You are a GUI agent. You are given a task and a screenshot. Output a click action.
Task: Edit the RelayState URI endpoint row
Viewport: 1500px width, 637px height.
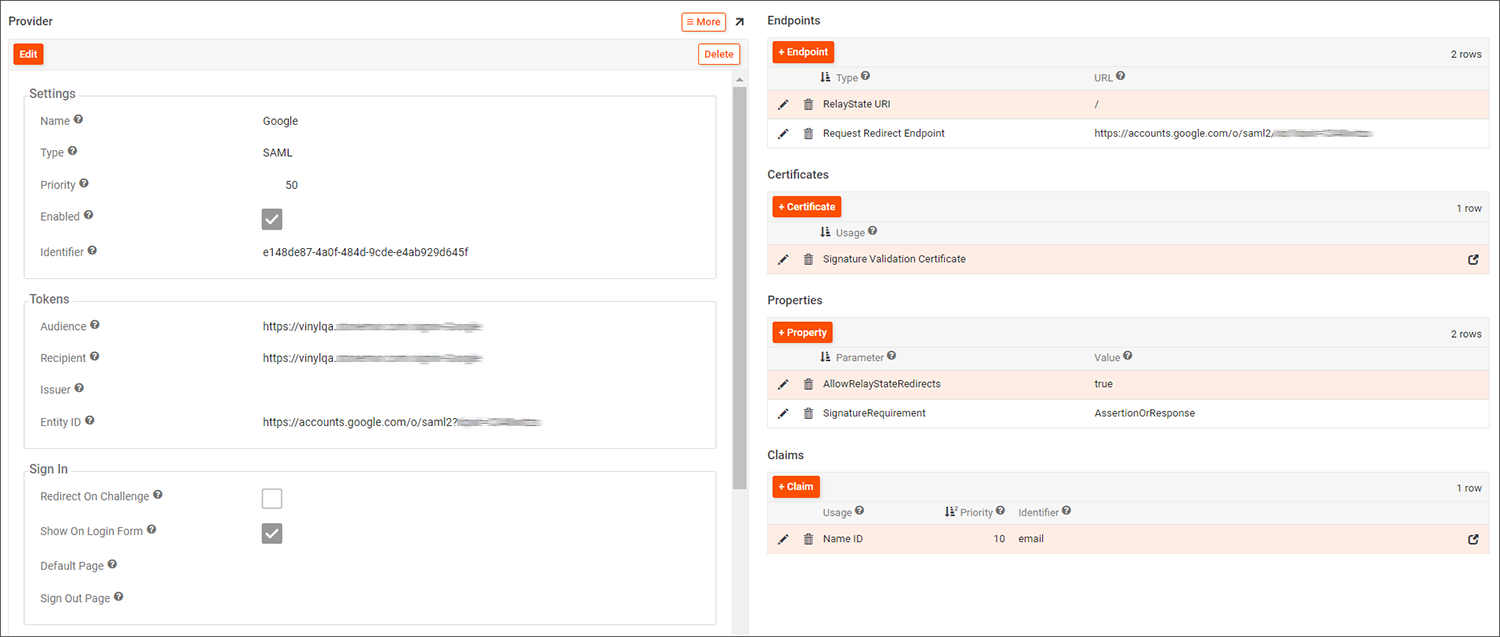pyautogui.click(x=783, y=105)
